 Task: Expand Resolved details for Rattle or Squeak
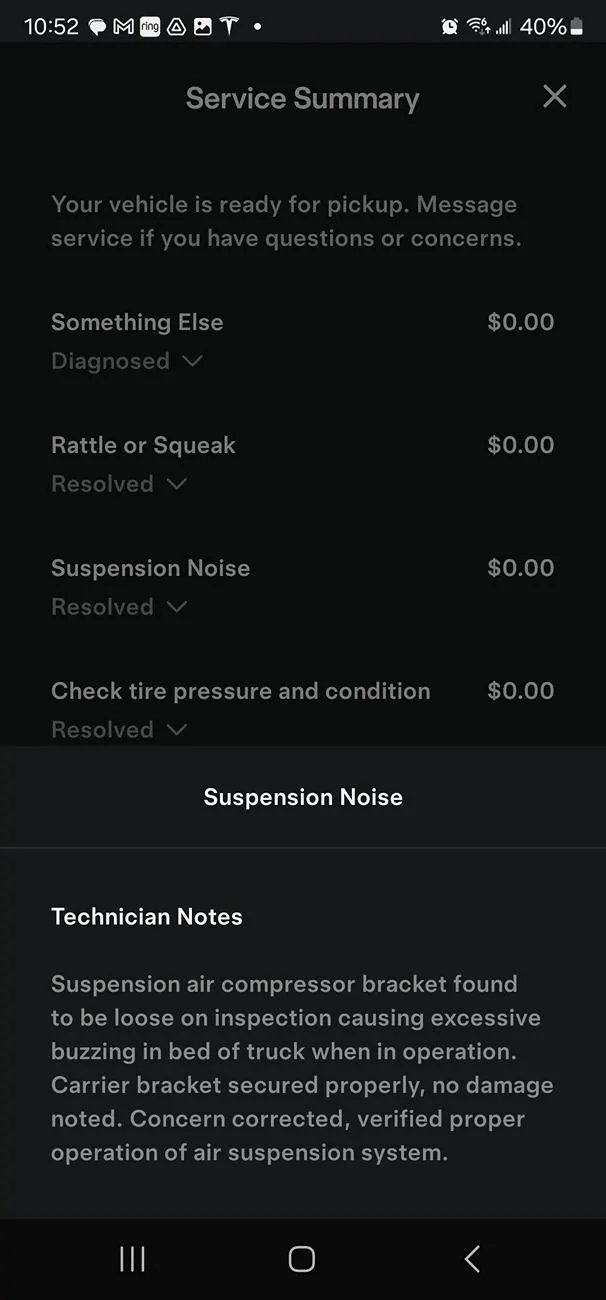coord(119,484)
